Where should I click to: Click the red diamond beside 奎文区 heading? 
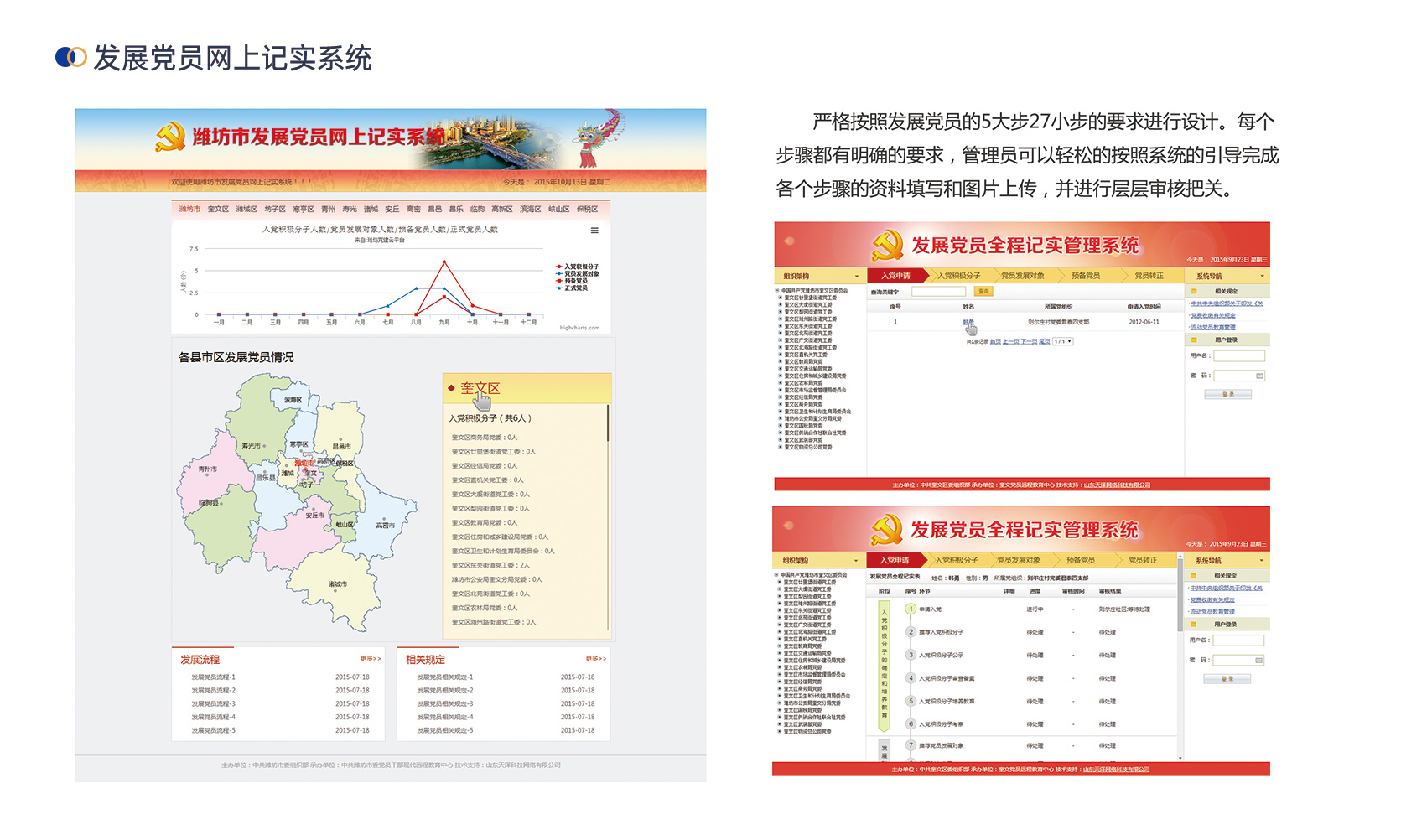[x=451, y=388]
